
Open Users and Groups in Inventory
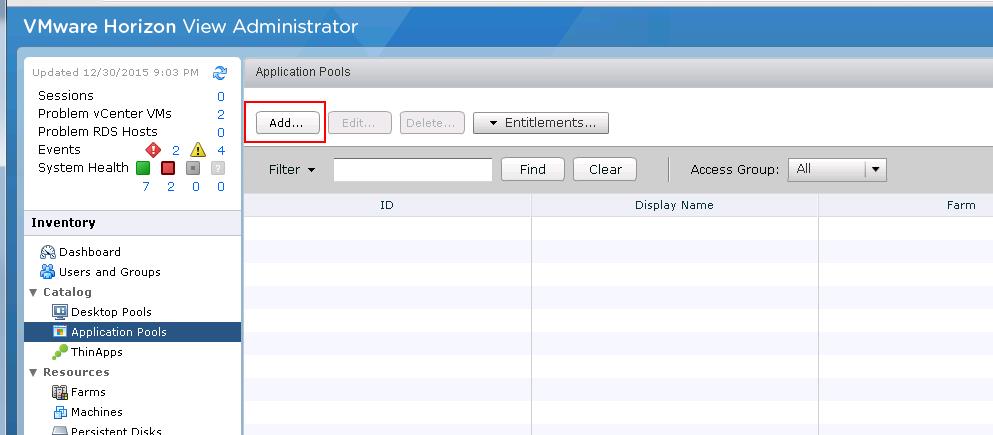[109, 272]
